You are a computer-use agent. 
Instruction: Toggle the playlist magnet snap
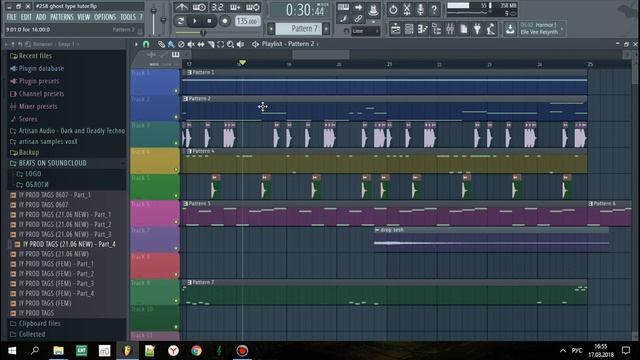146,44
